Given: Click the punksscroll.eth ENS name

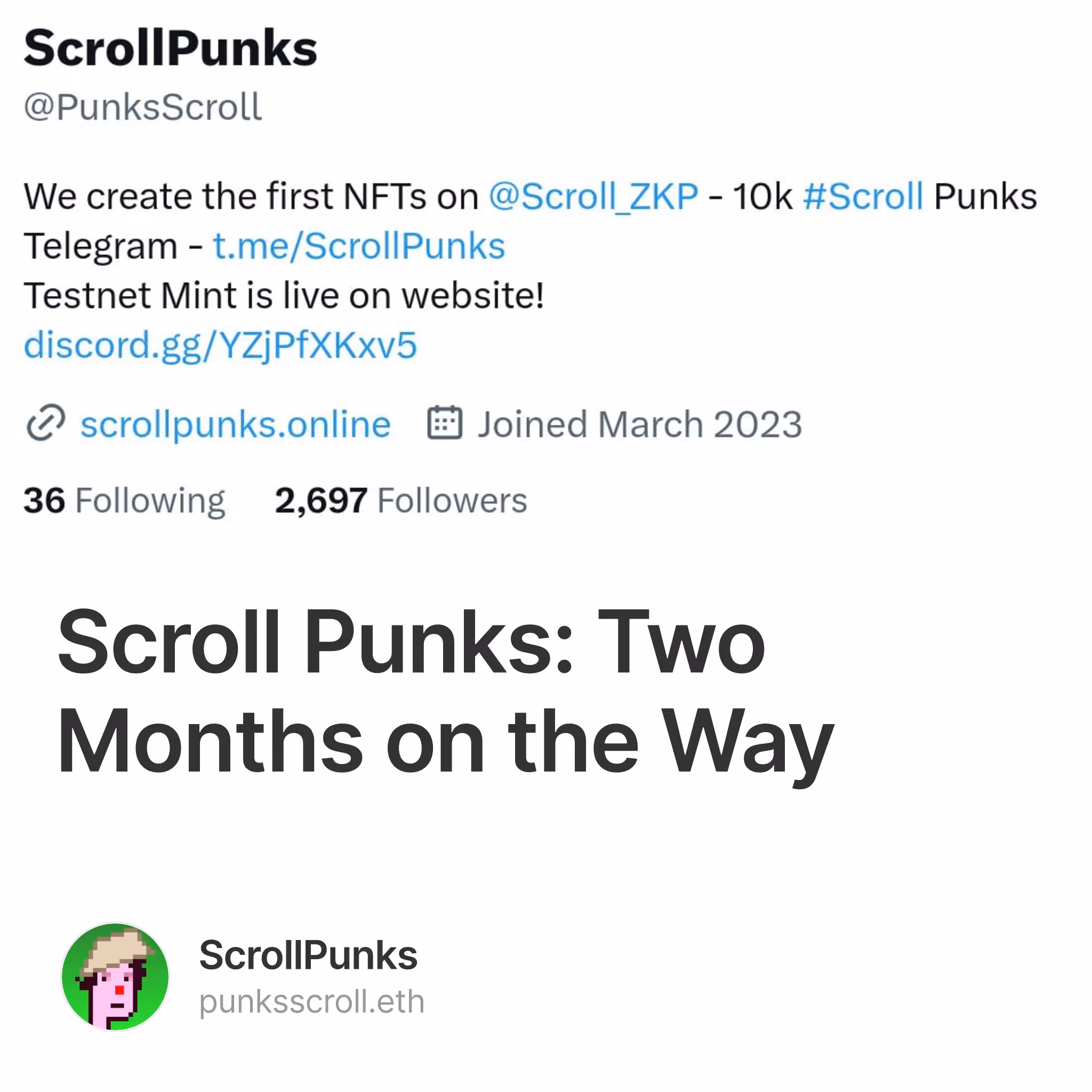Looking at the screenshot, I should coord(311,1001).
